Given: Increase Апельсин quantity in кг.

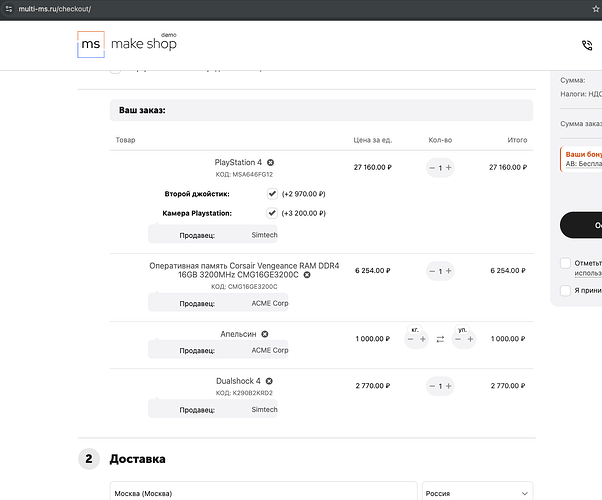Looking at the screenshot, I should click(x=423, y=339).
